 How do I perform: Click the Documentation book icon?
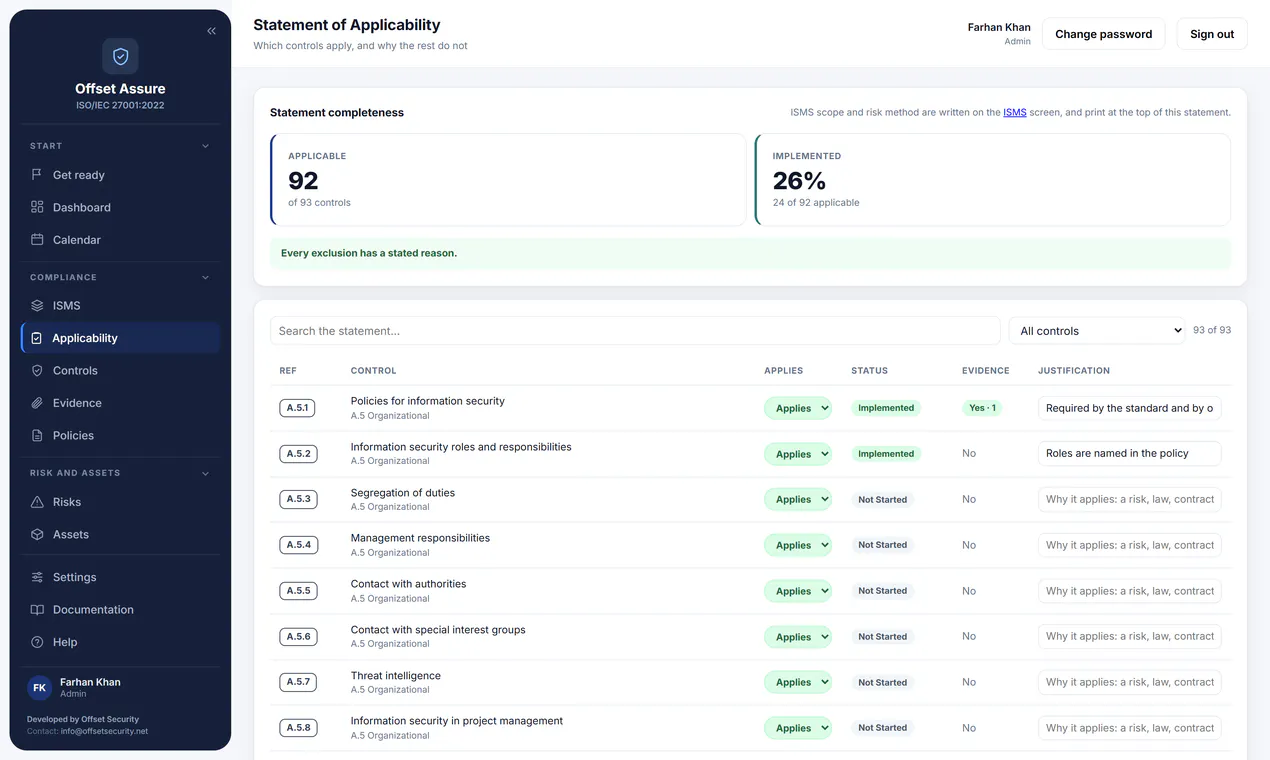coord(37,610)
